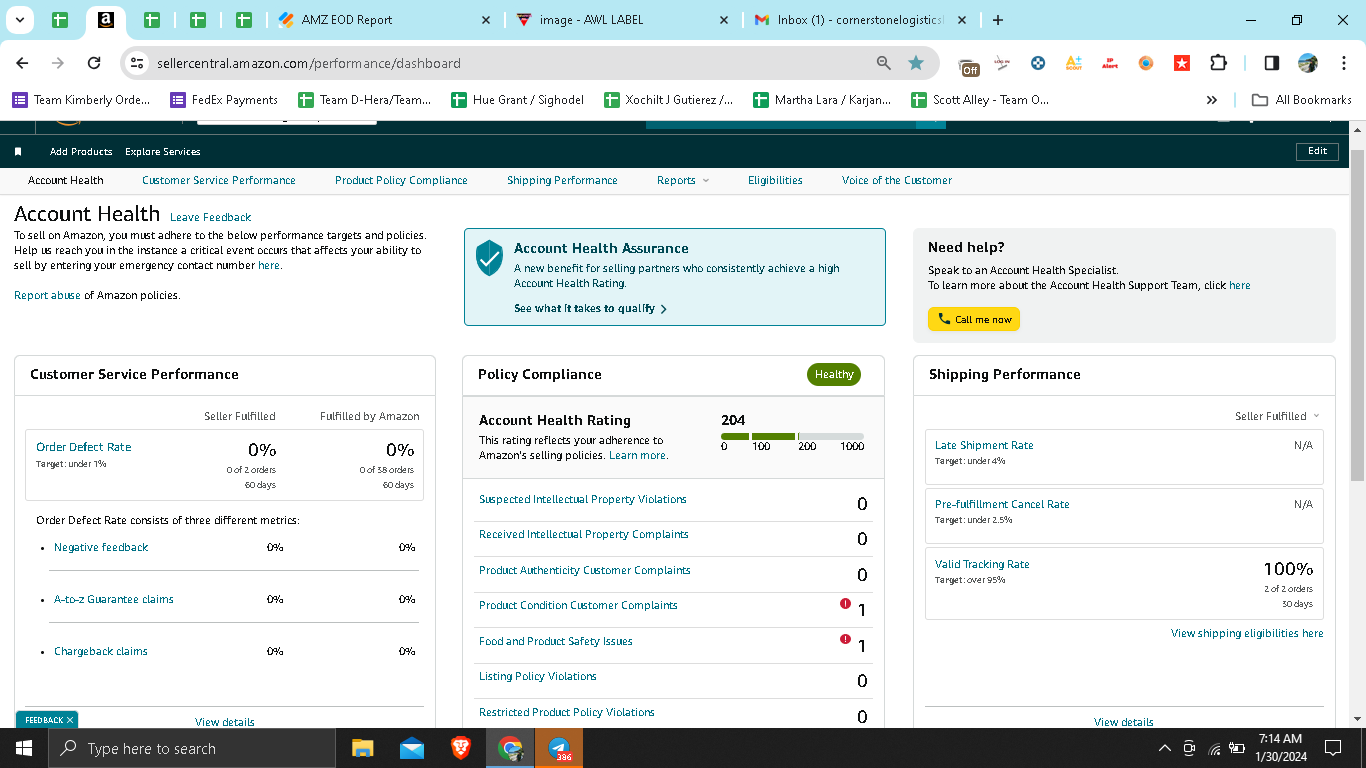Click the orange circle extension icon
The height and width of the screenshot is (768, 1366).
pyautogui.click(x=1146, y=63)
